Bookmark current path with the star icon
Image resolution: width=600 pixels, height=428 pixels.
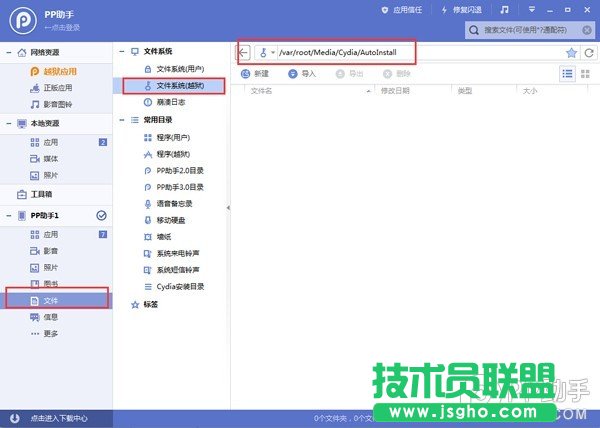pos(571,53)
